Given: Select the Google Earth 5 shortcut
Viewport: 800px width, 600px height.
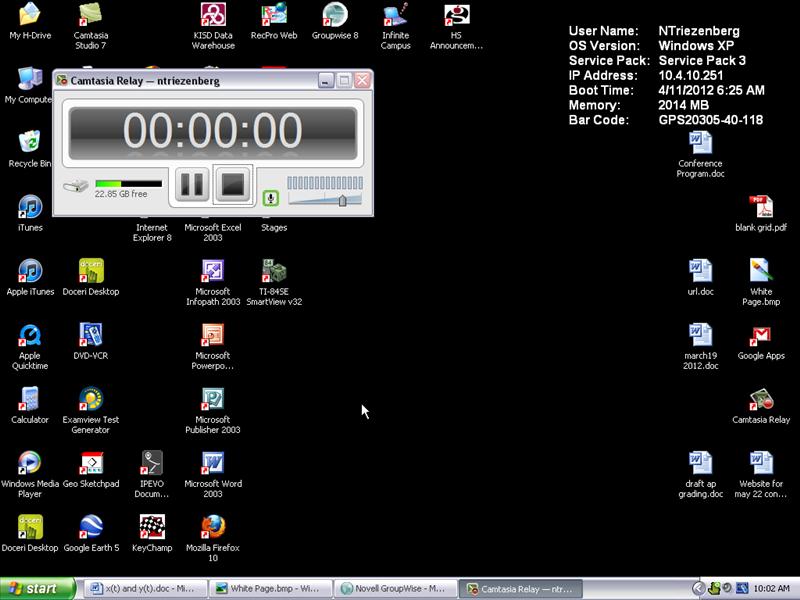Looking at the screenshot, I should (91, 533).
